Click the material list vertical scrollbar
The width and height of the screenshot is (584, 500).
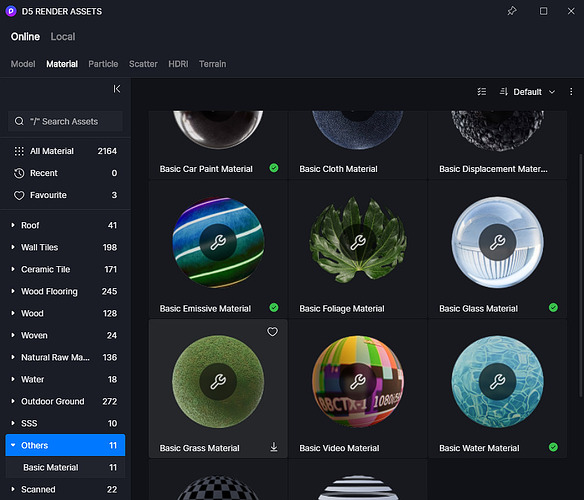tap(580, 276)
